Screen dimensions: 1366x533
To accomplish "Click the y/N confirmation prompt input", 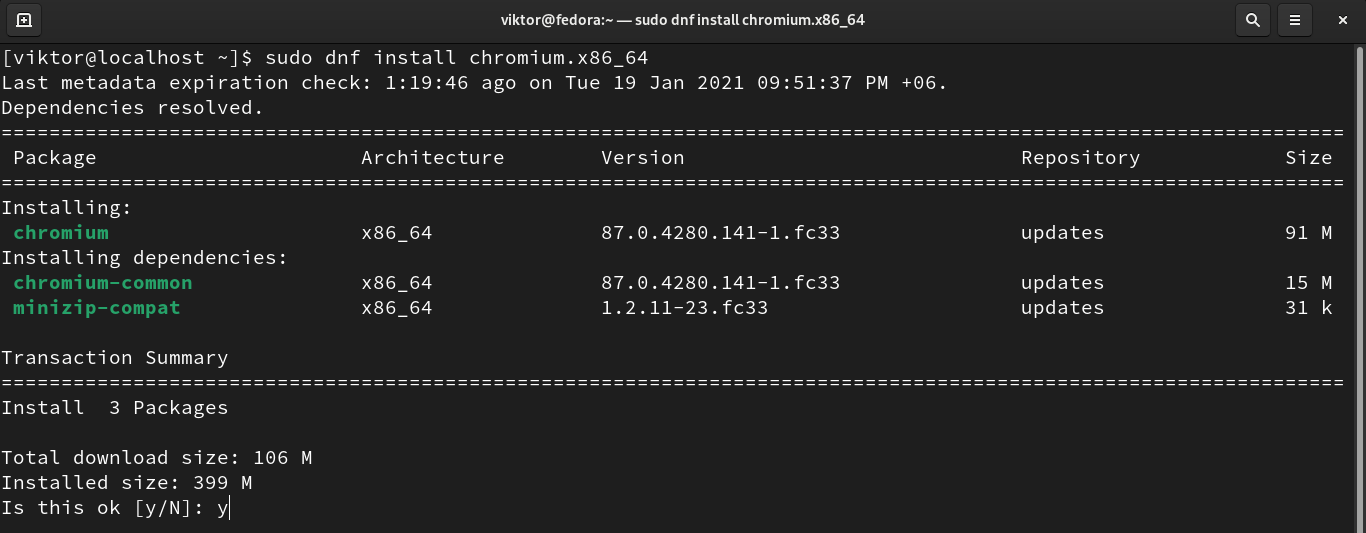I will (224, 508).
